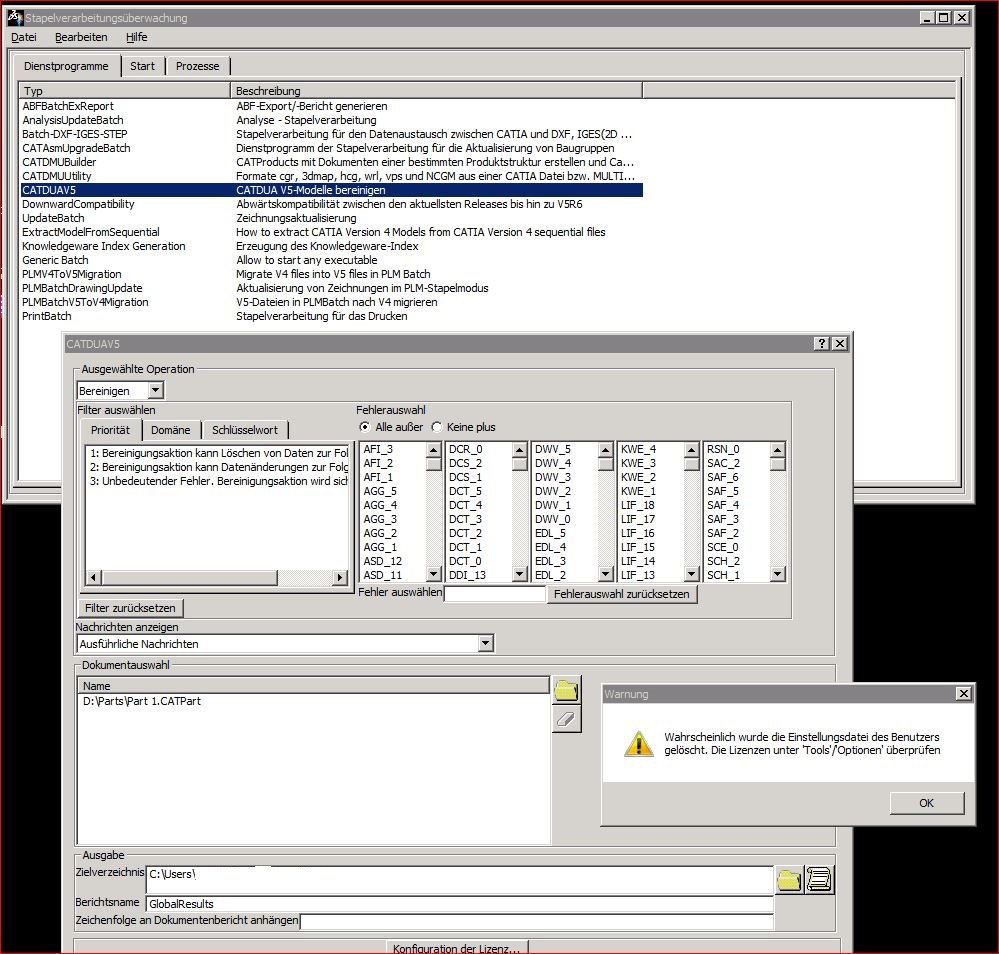
Task: Select priority 1 'Löschen von Daten' entry
Action: (x=218, y=453)
